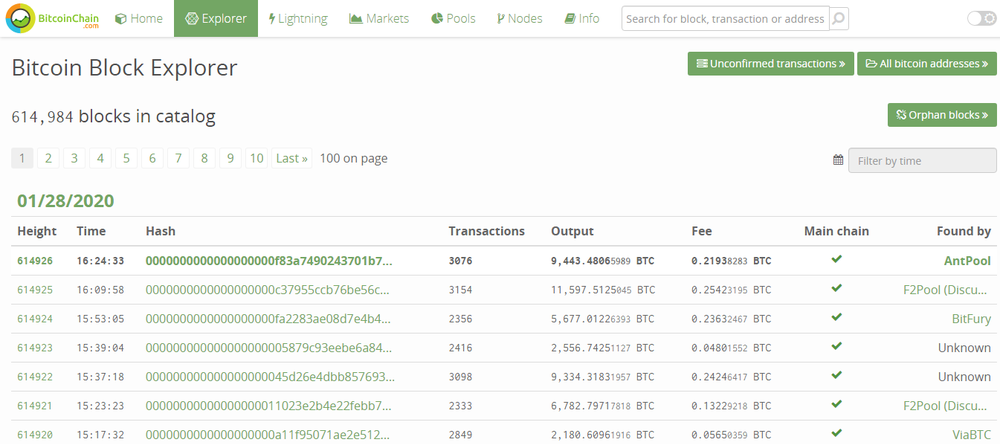Open hash starting 000000000000000000fa2283
Image resolution: width=1000 pixels, height=444 pixels.
coord(268,319)
